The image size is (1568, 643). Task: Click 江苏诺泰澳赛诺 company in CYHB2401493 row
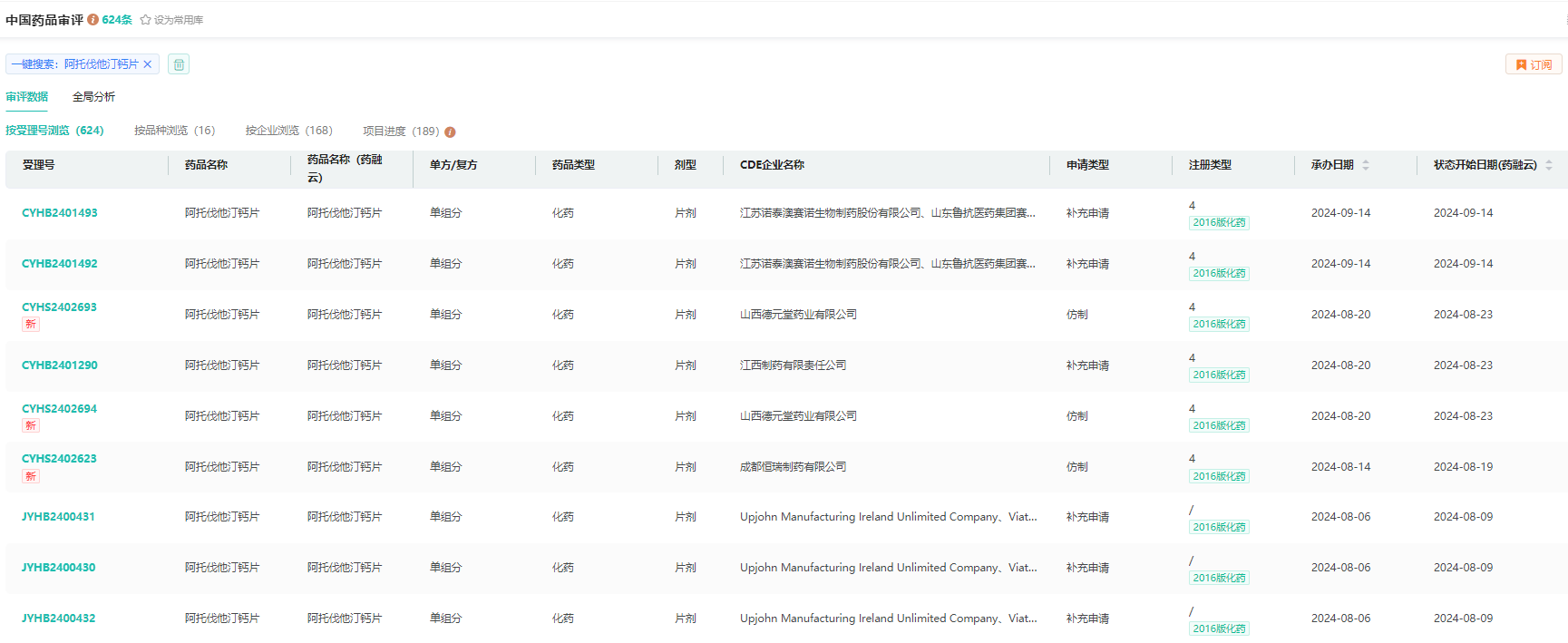(x=887, y=213)
